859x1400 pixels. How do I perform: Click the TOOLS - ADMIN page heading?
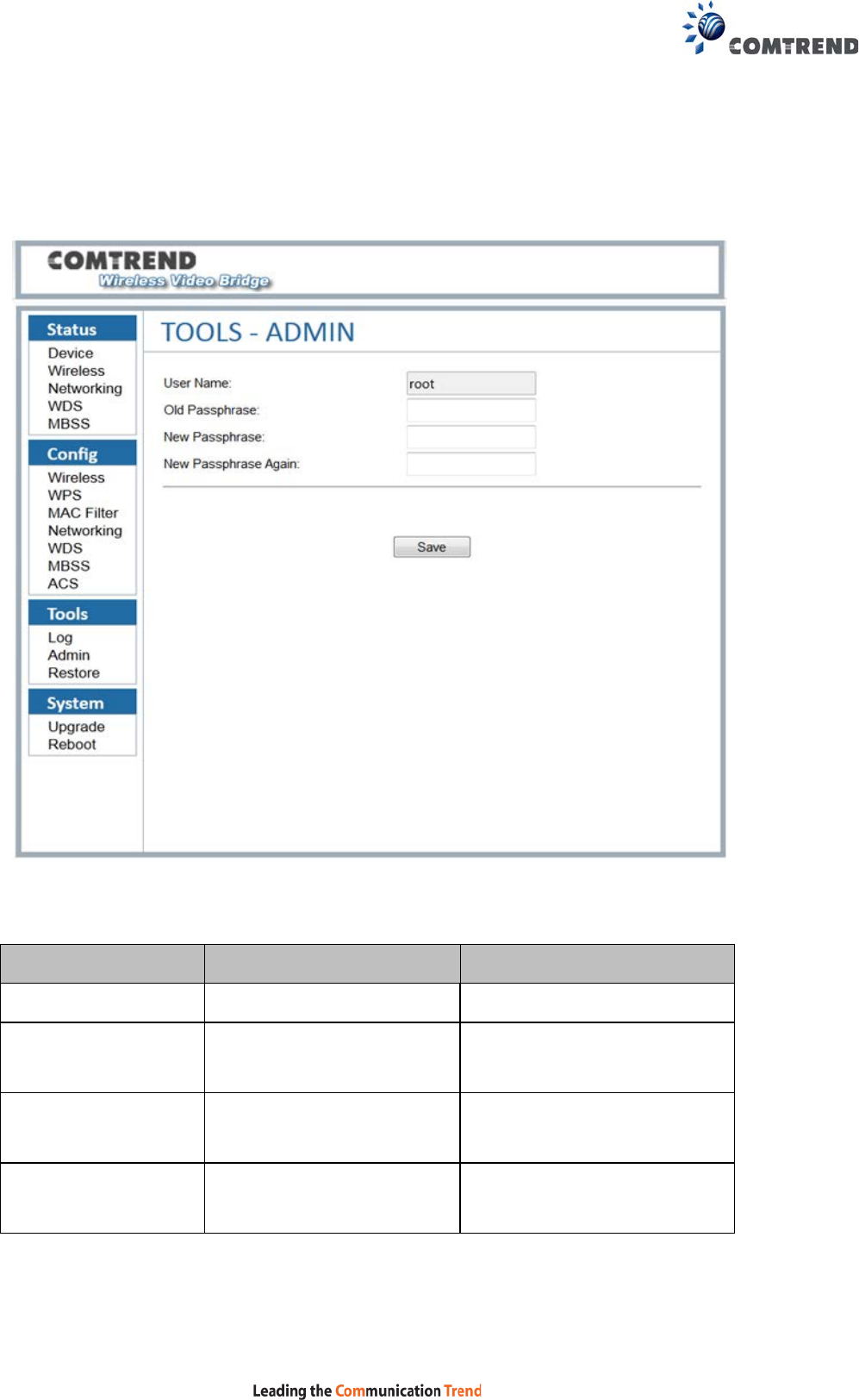pos(258,332)
